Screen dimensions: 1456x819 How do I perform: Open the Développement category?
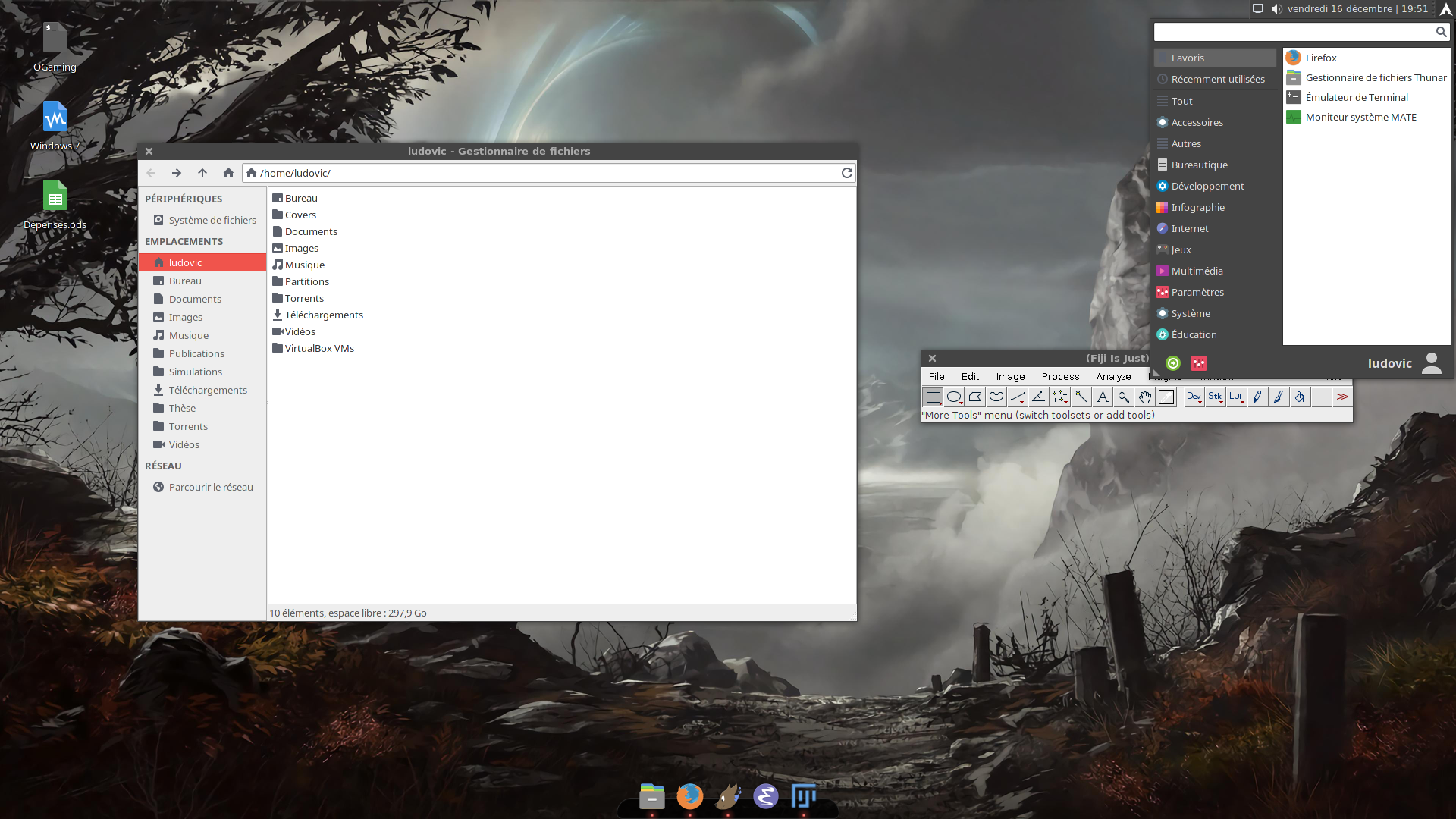tap(1216, 186)
